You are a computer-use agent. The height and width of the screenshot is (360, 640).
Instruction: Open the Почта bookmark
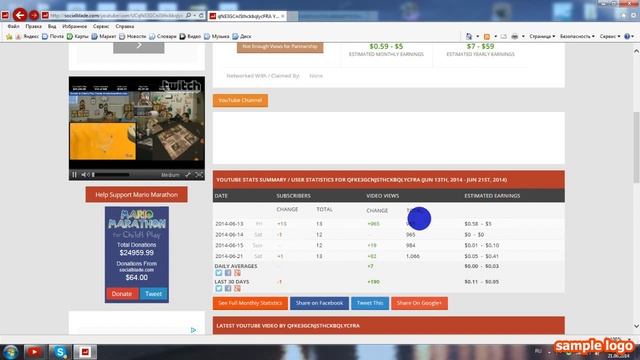[x=53, y=36]
